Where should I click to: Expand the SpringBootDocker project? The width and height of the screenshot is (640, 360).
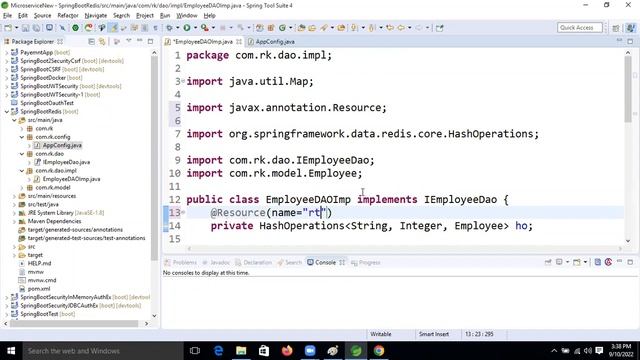(7, 78)
